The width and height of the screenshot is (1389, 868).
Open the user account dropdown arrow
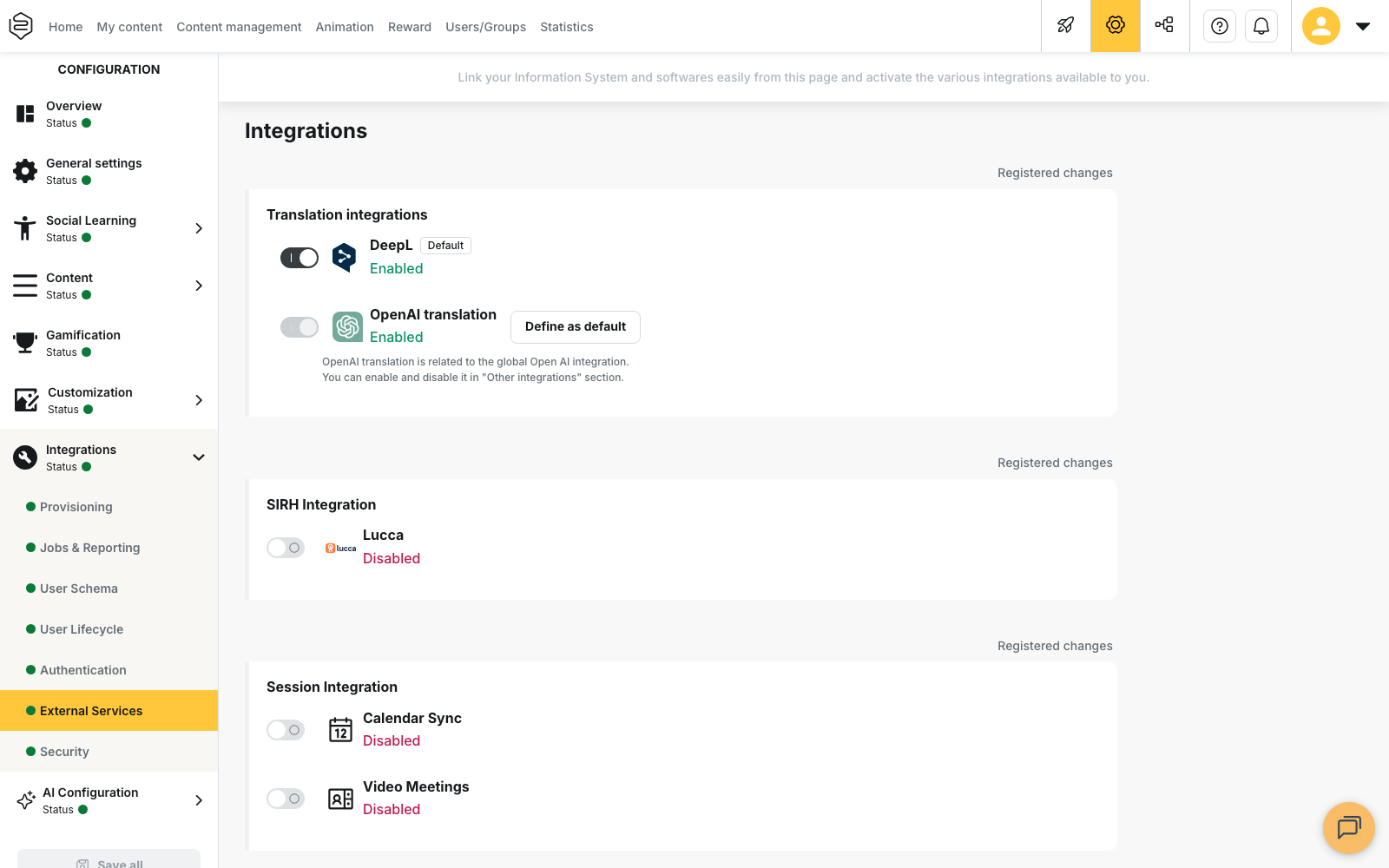pyautogui.click(x=1363, y=26)
